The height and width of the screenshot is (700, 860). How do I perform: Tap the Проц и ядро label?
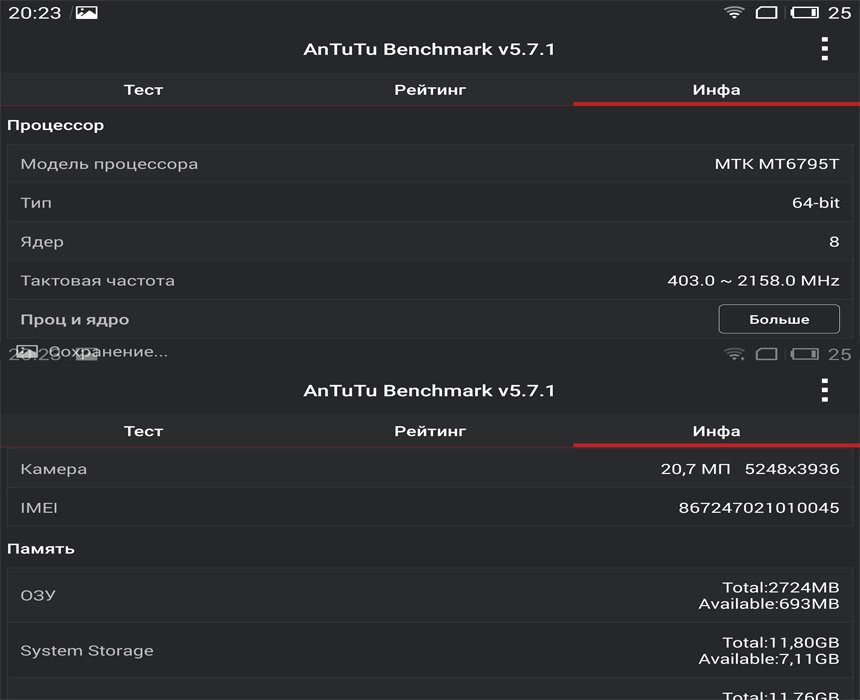click(75, 320)
